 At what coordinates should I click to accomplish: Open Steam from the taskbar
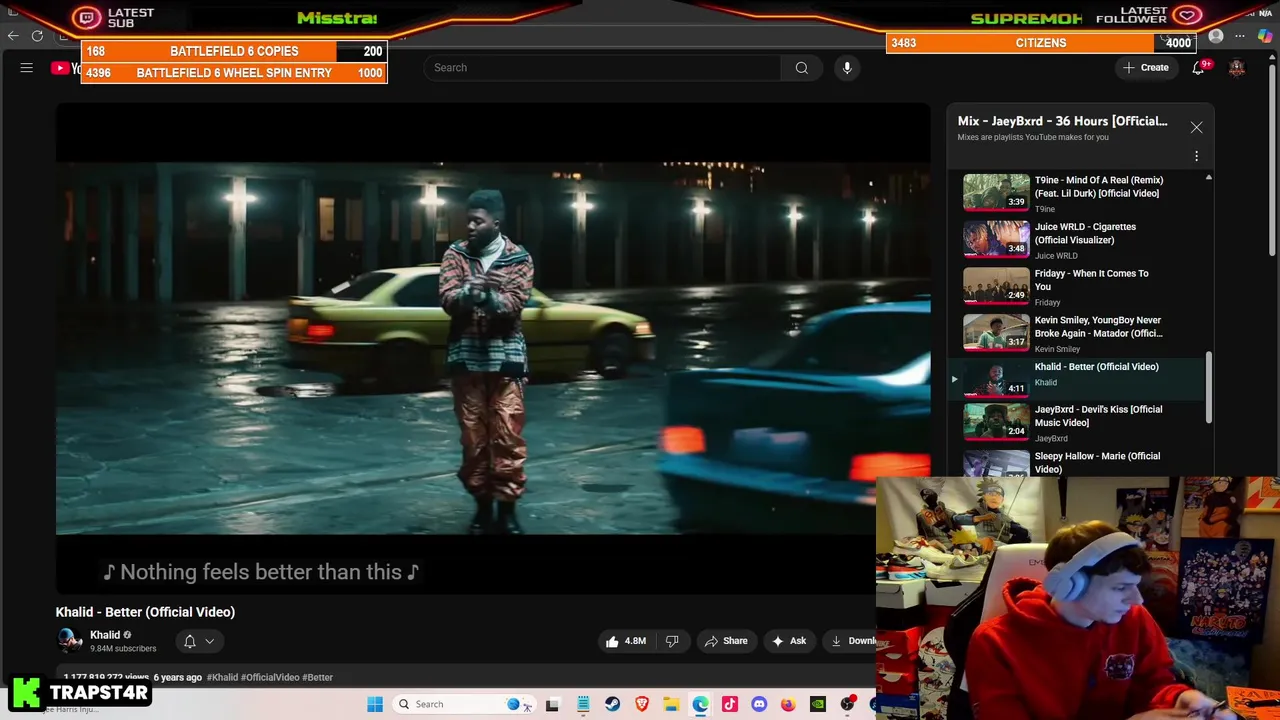pyautogui.click(x=612, y=704)
